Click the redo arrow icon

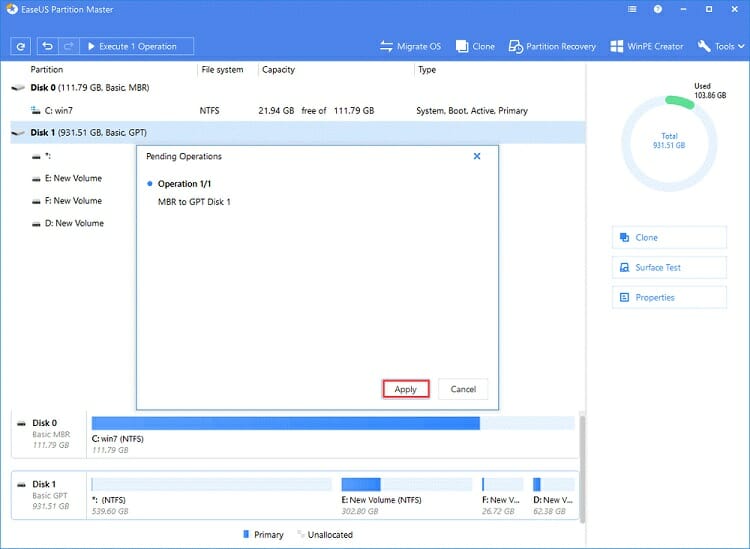tap(67, 46)
